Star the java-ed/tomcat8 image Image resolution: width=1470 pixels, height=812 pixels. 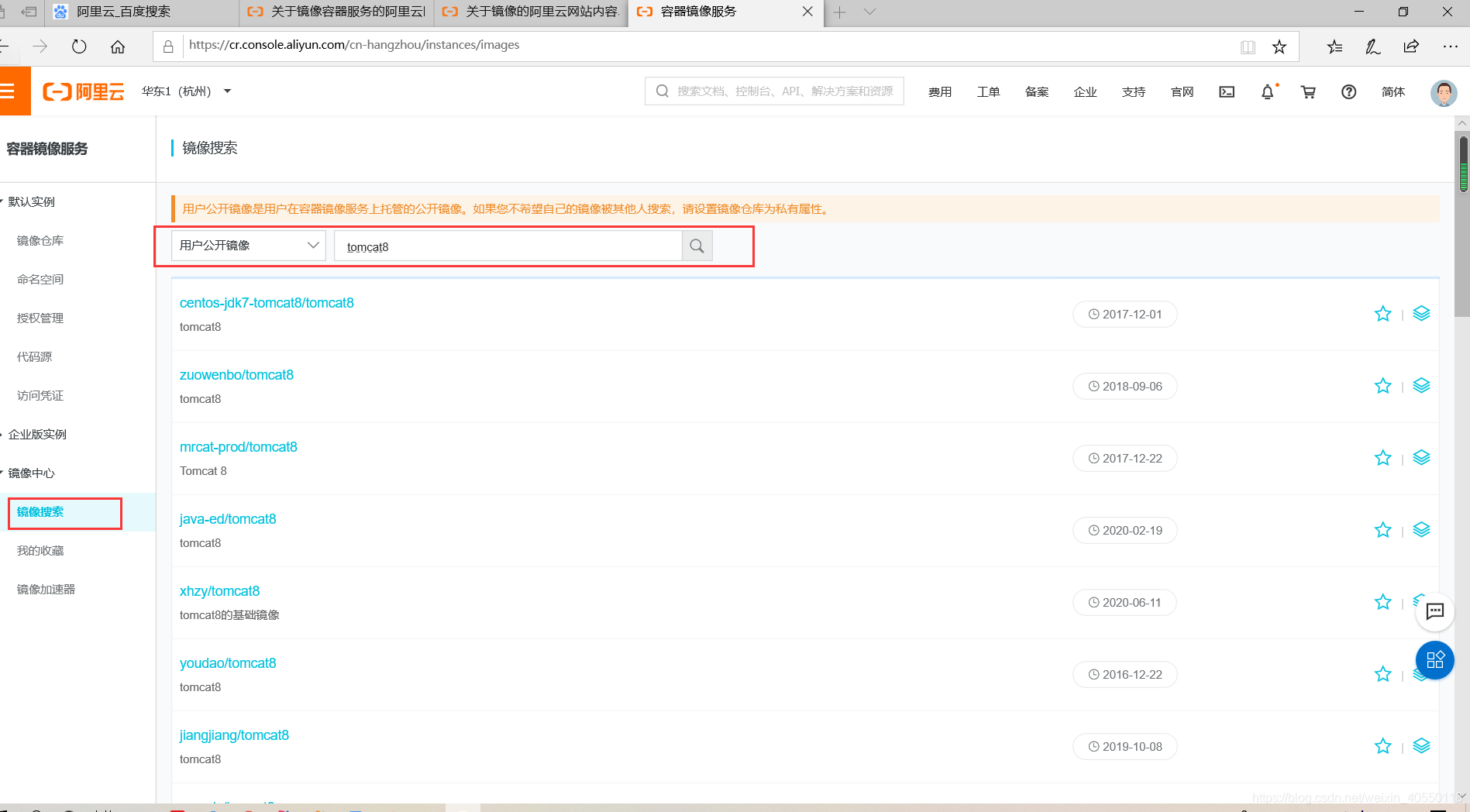(1383, 530)
